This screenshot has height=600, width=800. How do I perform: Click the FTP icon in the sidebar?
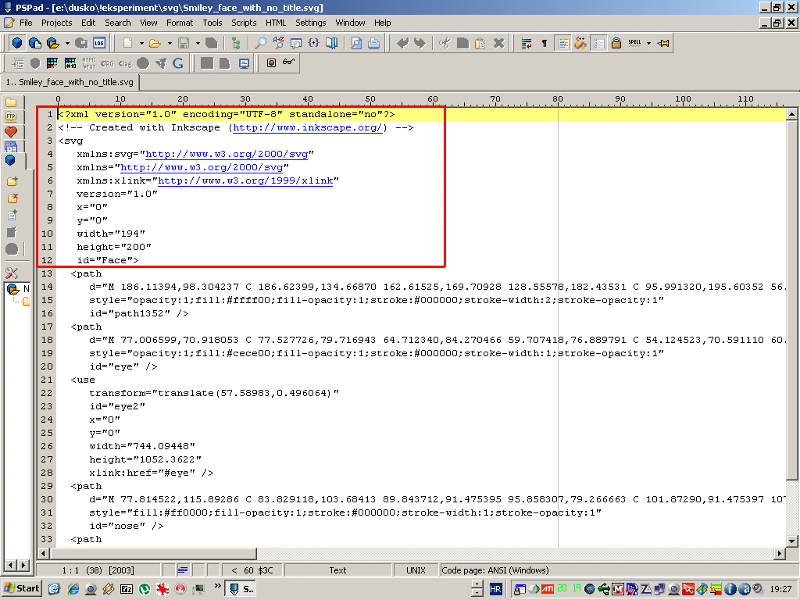pyautogui.click(x=11, y=116)
